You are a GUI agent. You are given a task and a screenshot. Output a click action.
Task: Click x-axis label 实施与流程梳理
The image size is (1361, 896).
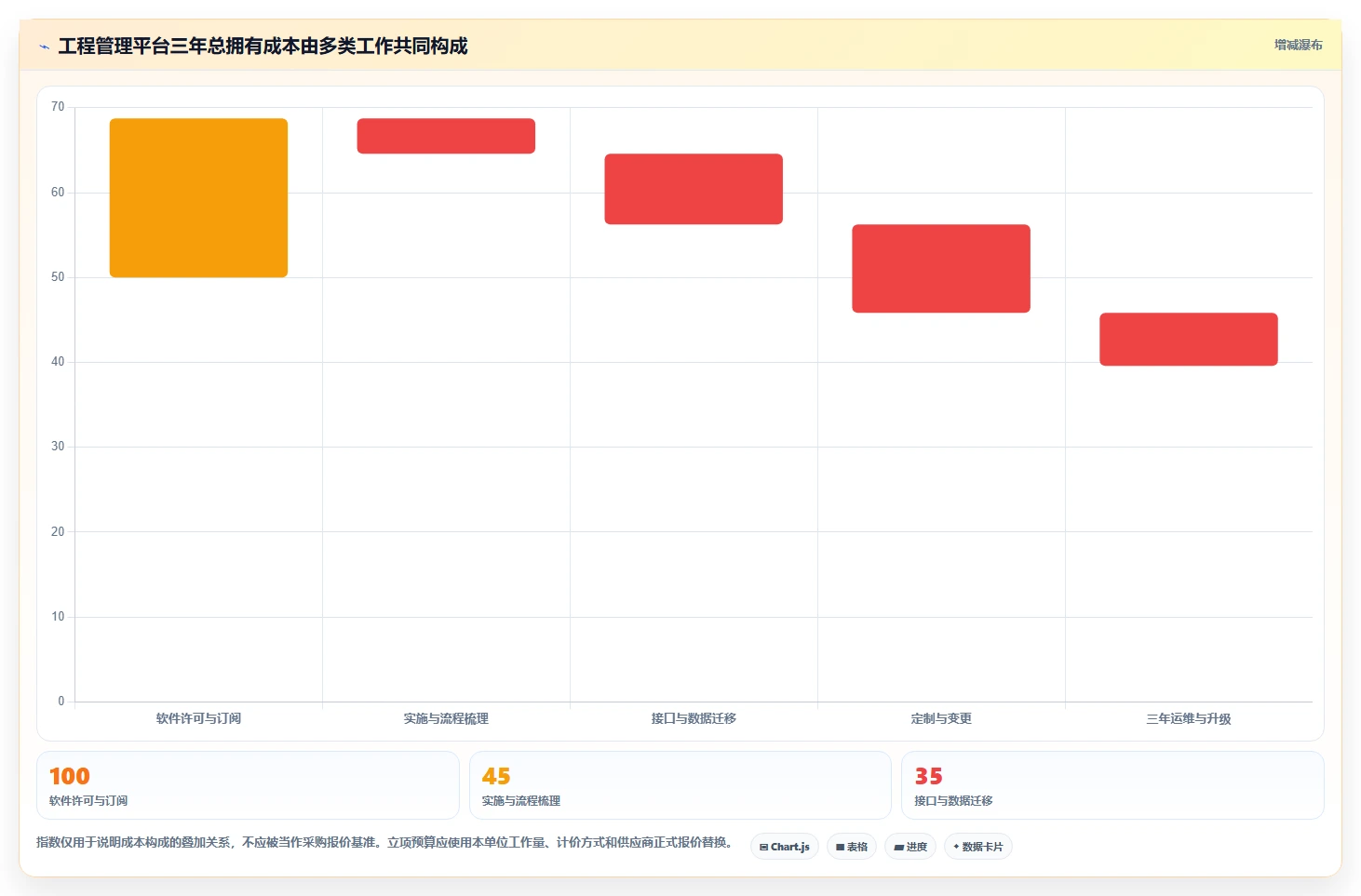tap(446, 718)
